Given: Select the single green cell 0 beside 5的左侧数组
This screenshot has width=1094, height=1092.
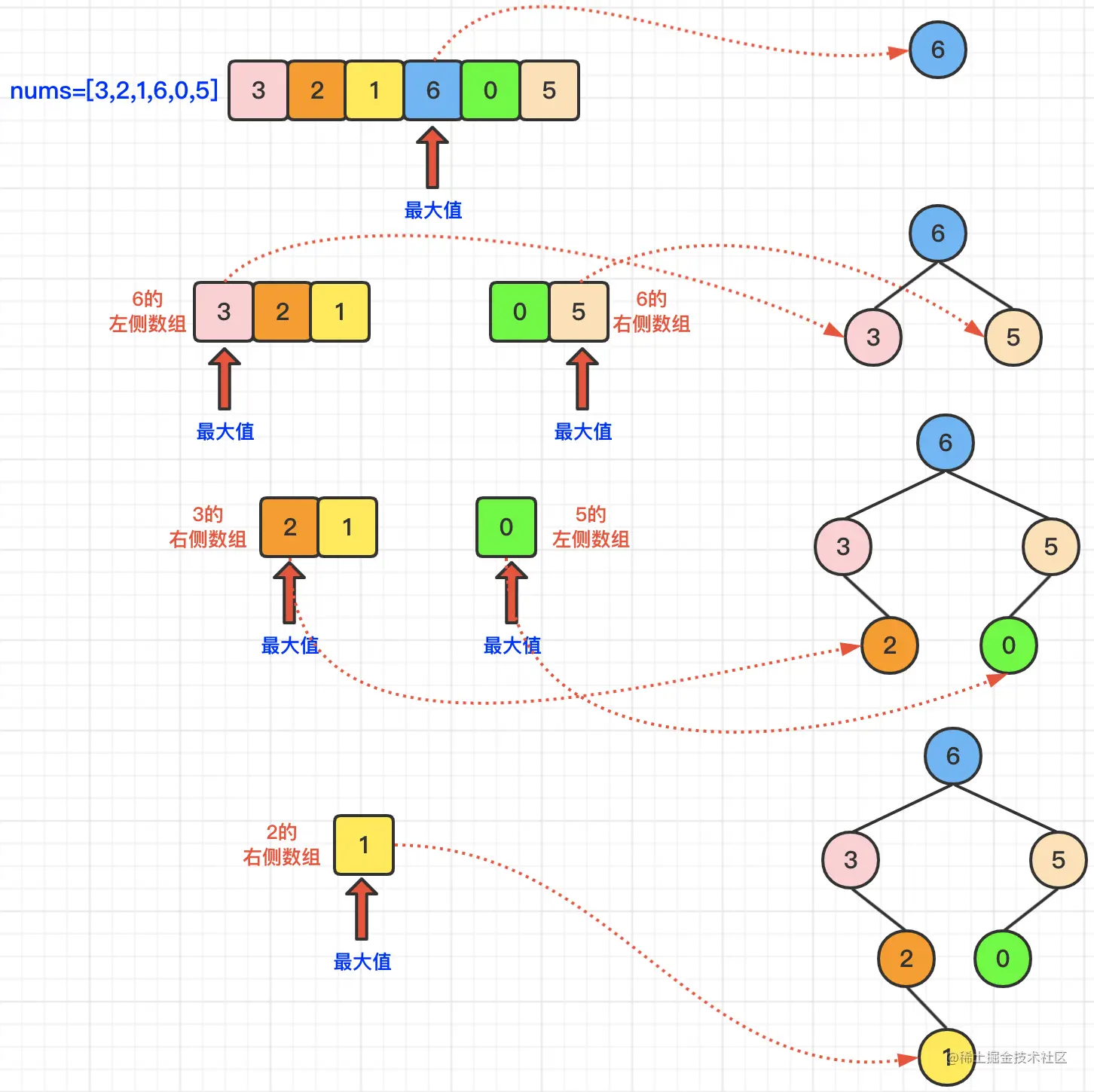Looking at the screenshot, I should click(506, 527).
